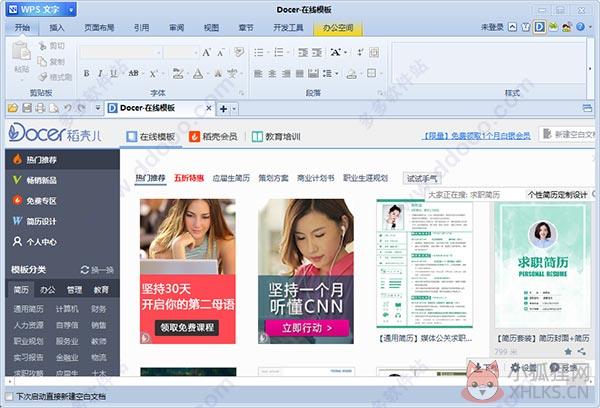Close the Docer-在线模板 document tab

coord(209,108)
